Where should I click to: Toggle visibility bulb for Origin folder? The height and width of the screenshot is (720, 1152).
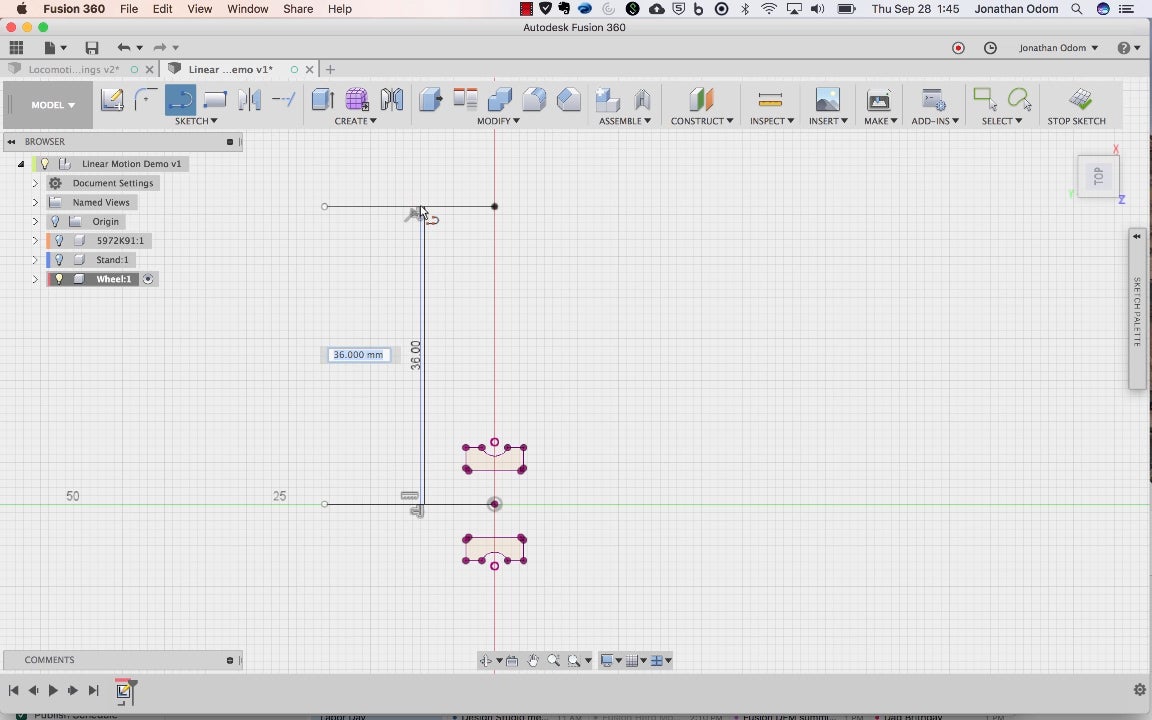coord(55,221)
